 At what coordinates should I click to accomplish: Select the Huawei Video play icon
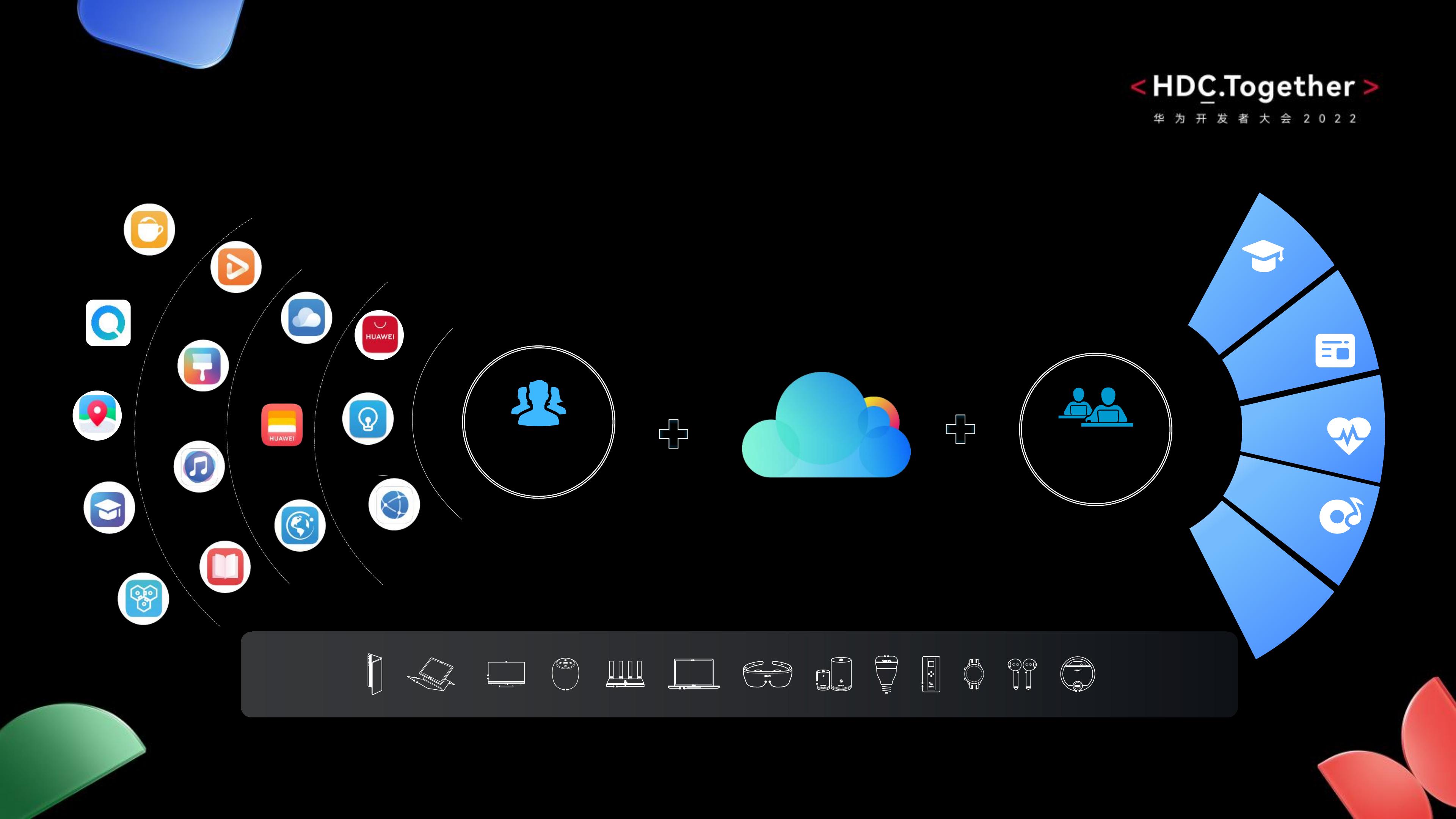point(236,267)
